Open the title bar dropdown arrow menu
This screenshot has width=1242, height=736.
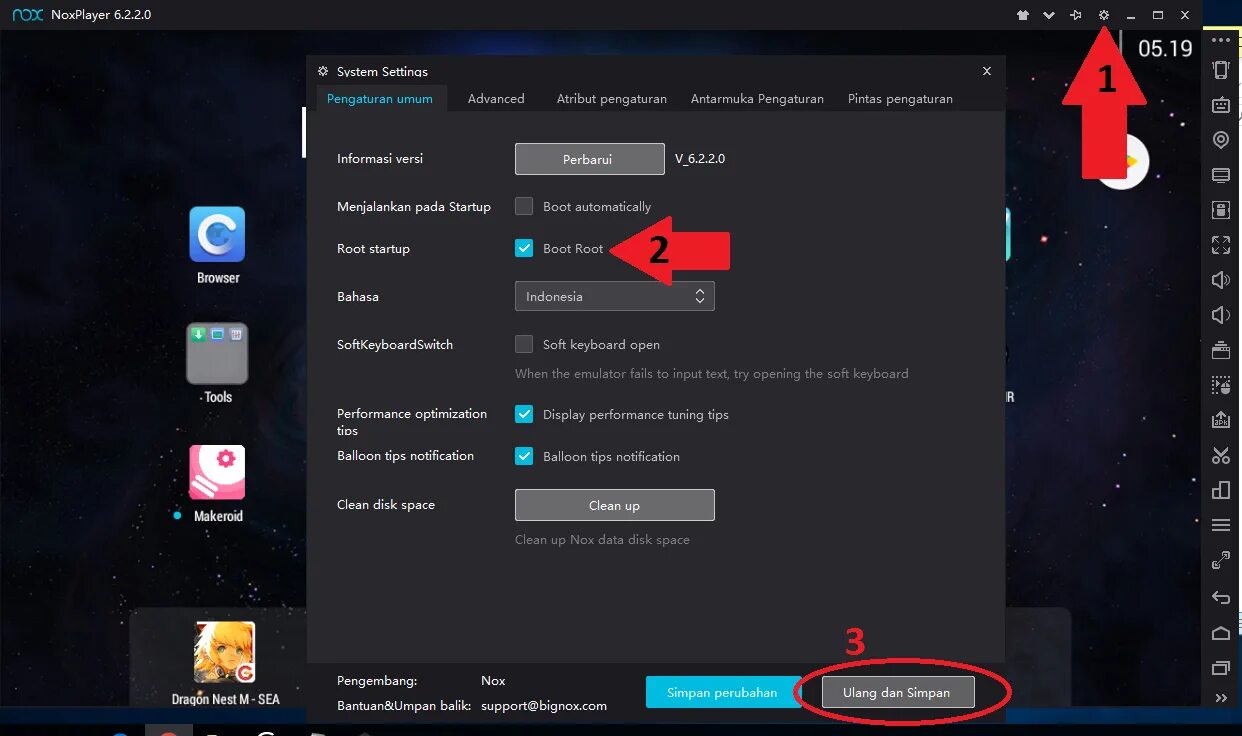1049,15
